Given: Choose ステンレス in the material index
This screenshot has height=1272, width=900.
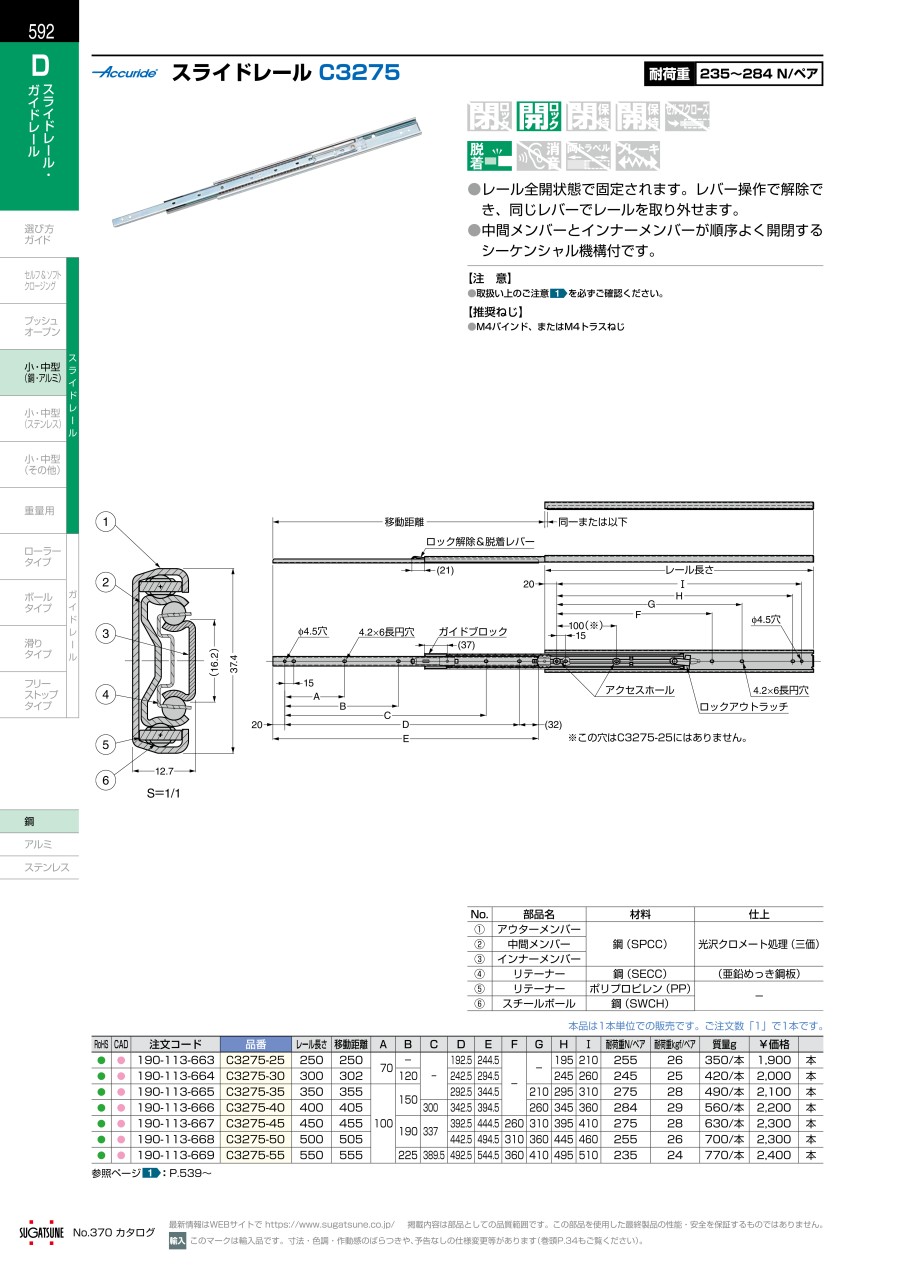Looking at the screenshot, I should [x=46, y=867].
